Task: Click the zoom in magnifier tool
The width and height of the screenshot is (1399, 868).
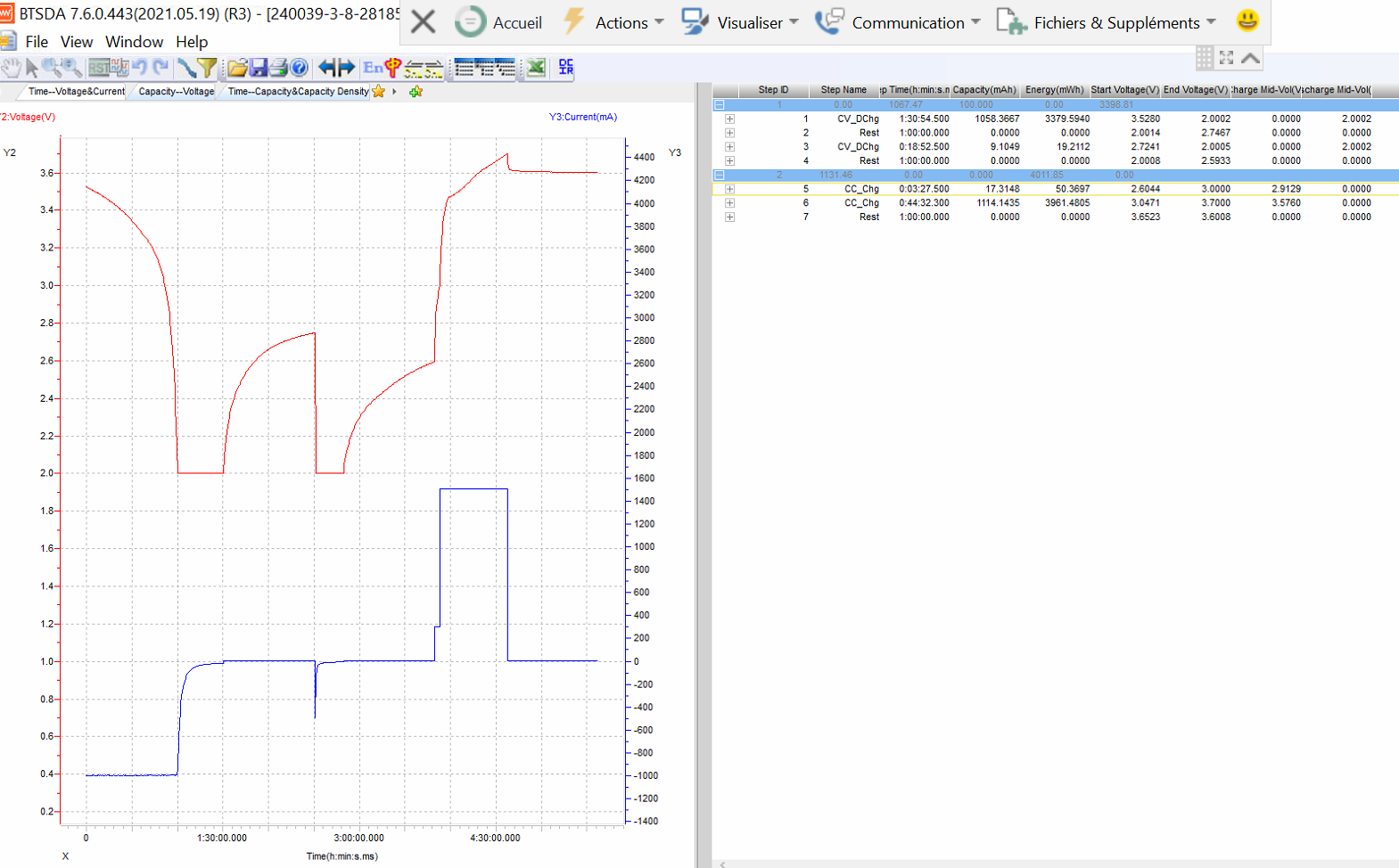Action: tap(52, 68)
